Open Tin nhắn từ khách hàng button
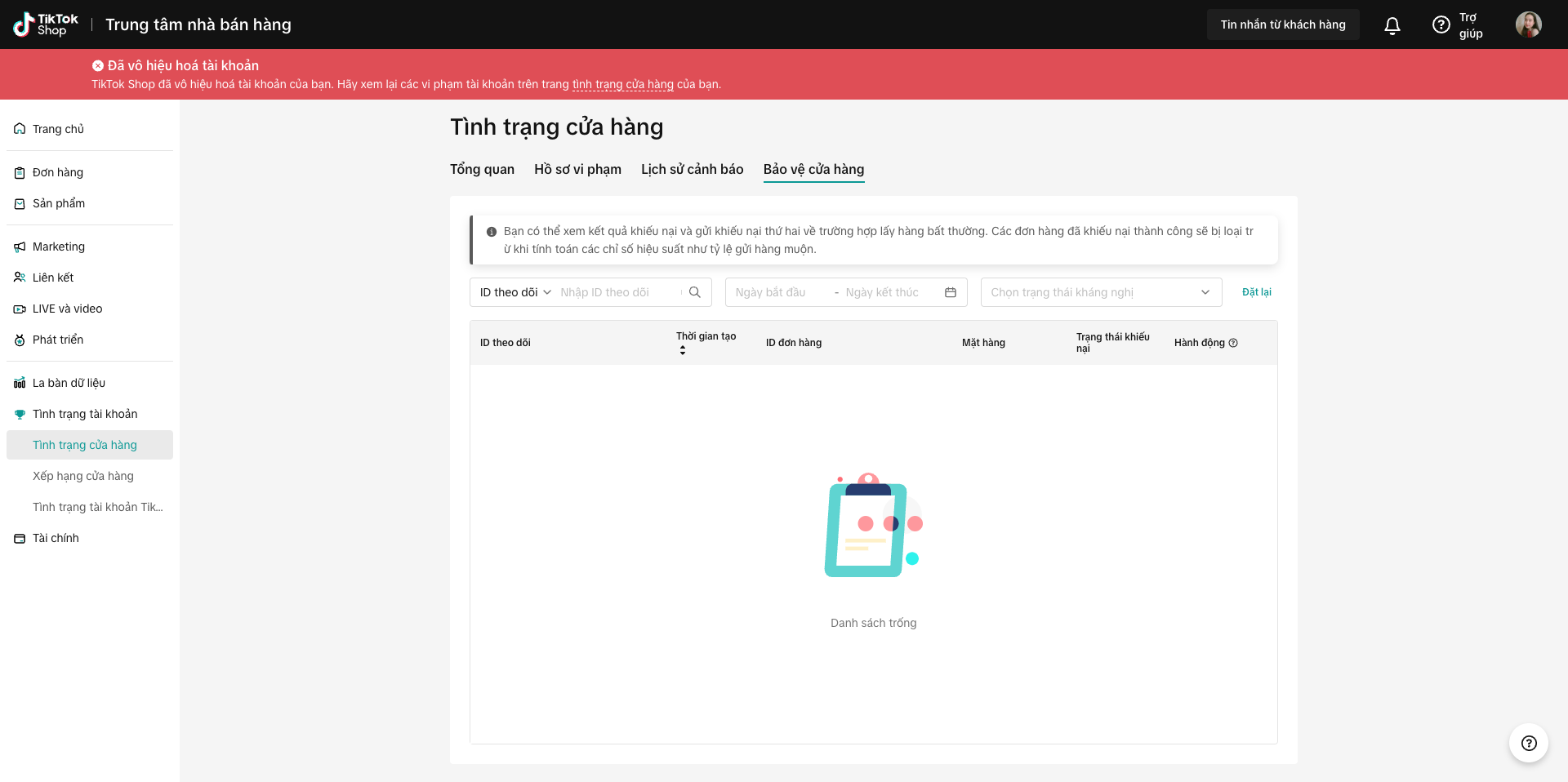 click(1282, 24)
